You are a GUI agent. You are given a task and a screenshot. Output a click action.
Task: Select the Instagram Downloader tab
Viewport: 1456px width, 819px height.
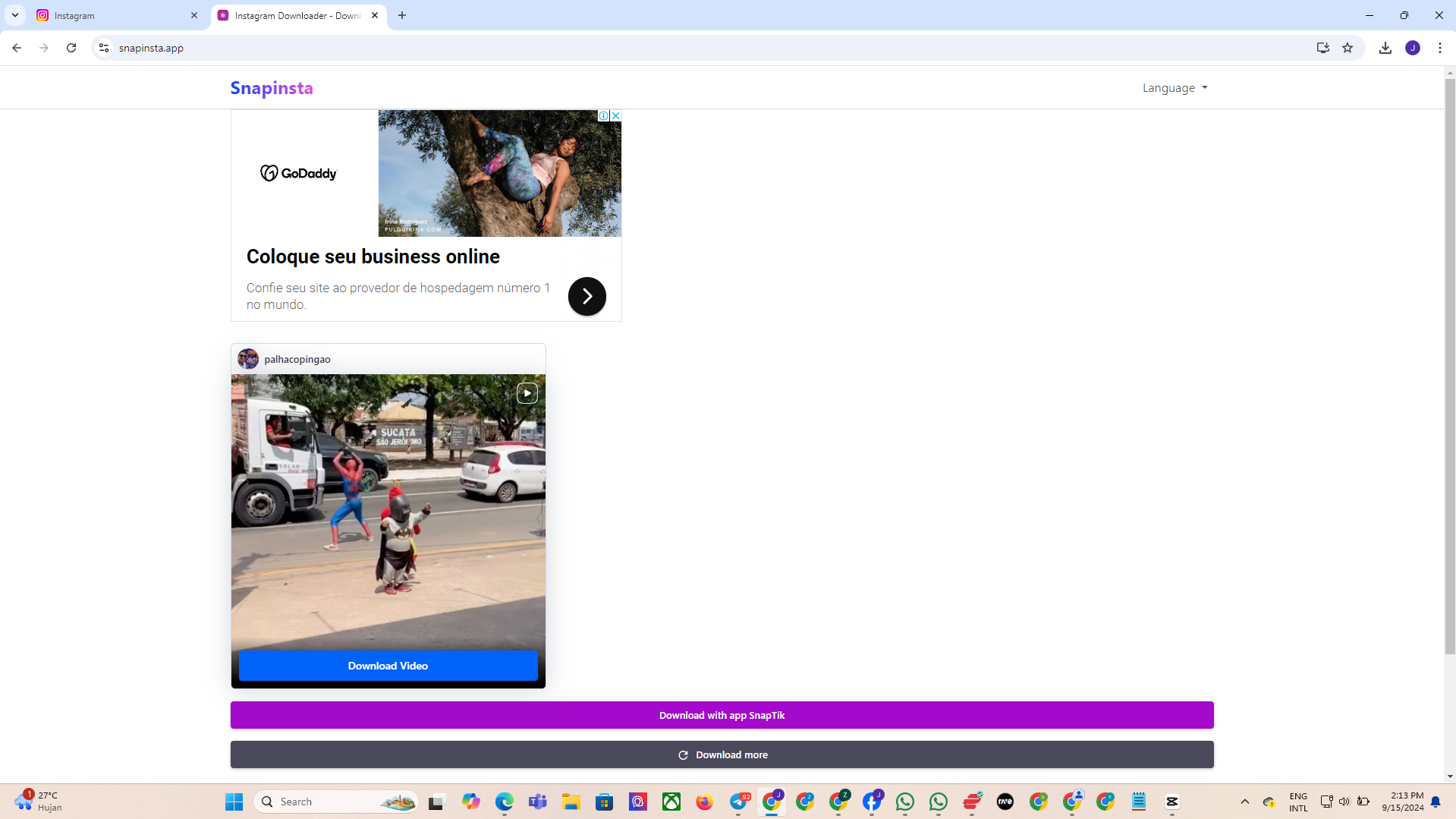(x=297, y=15)
